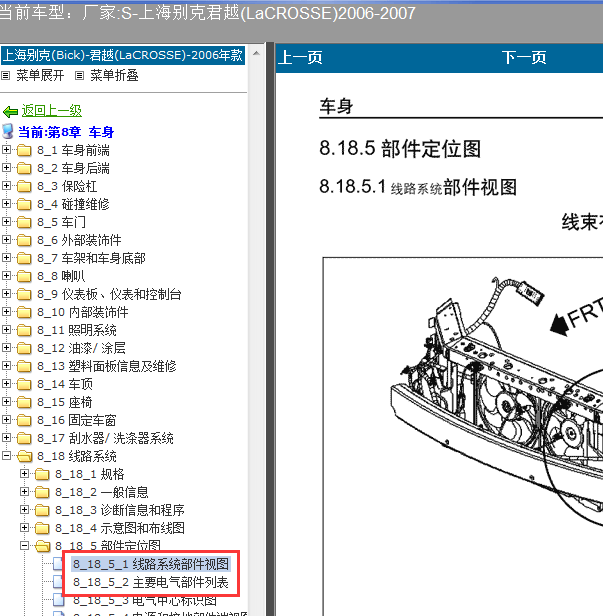603x616 pixels.
Task: Click the folder icon for 8_7 车架和车身底部
Action: (24, 258)
